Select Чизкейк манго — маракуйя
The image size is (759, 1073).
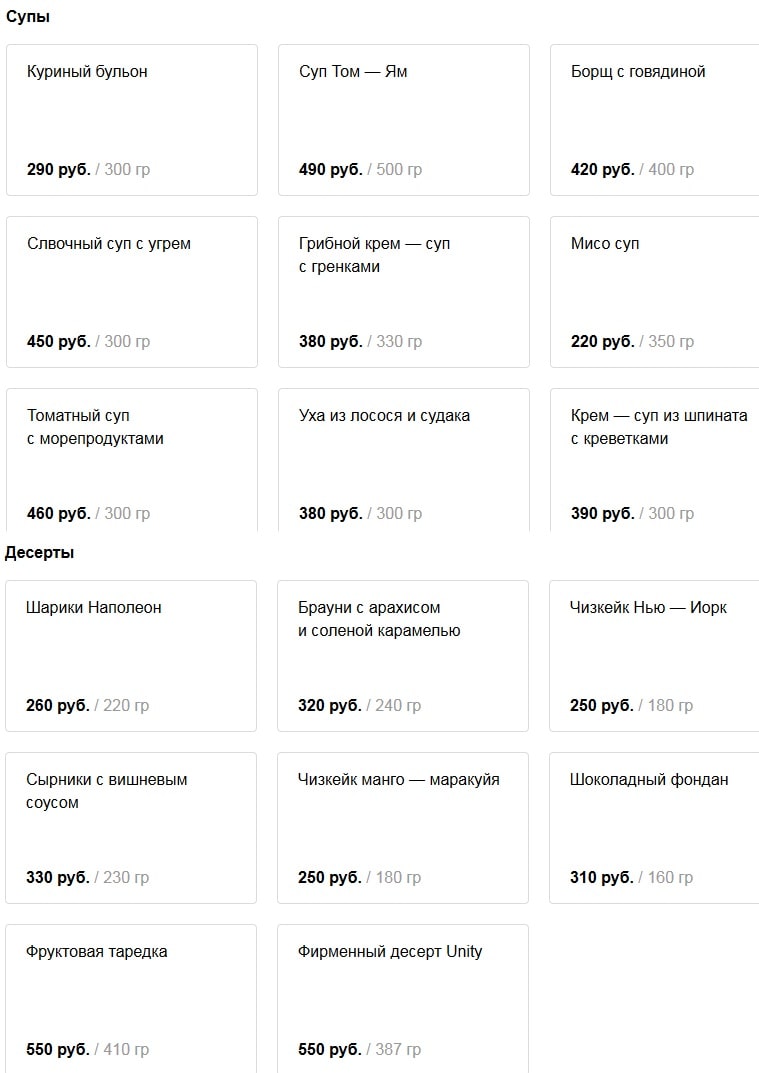pos(402,828)
